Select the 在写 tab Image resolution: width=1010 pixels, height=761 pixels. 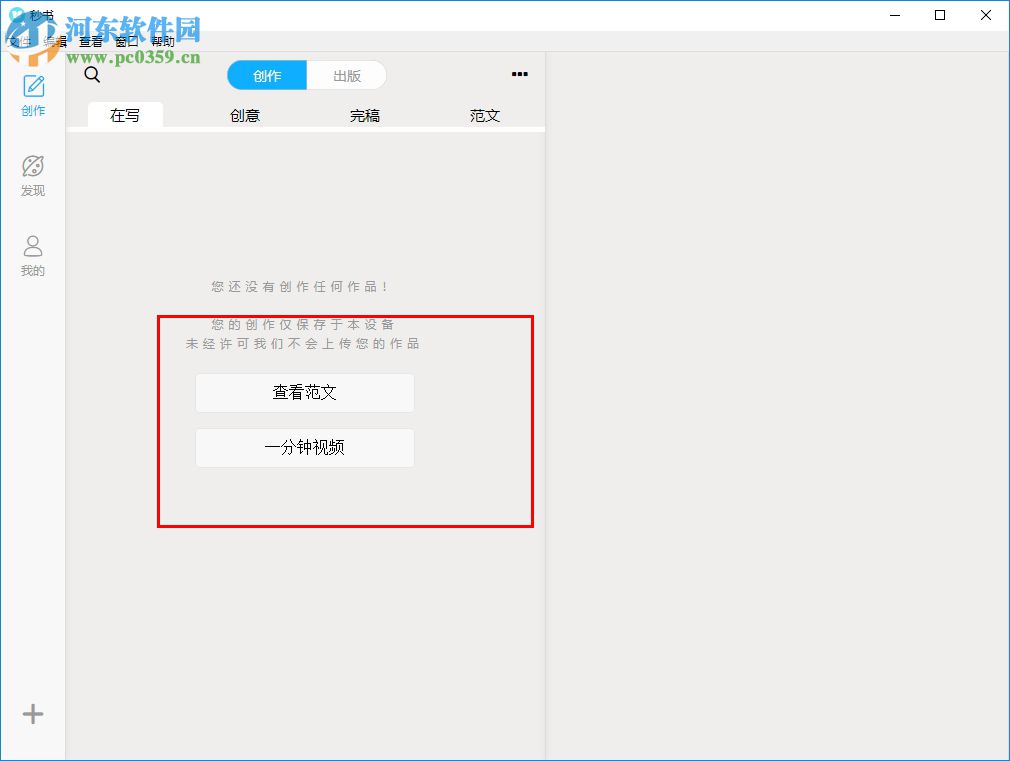124,115
